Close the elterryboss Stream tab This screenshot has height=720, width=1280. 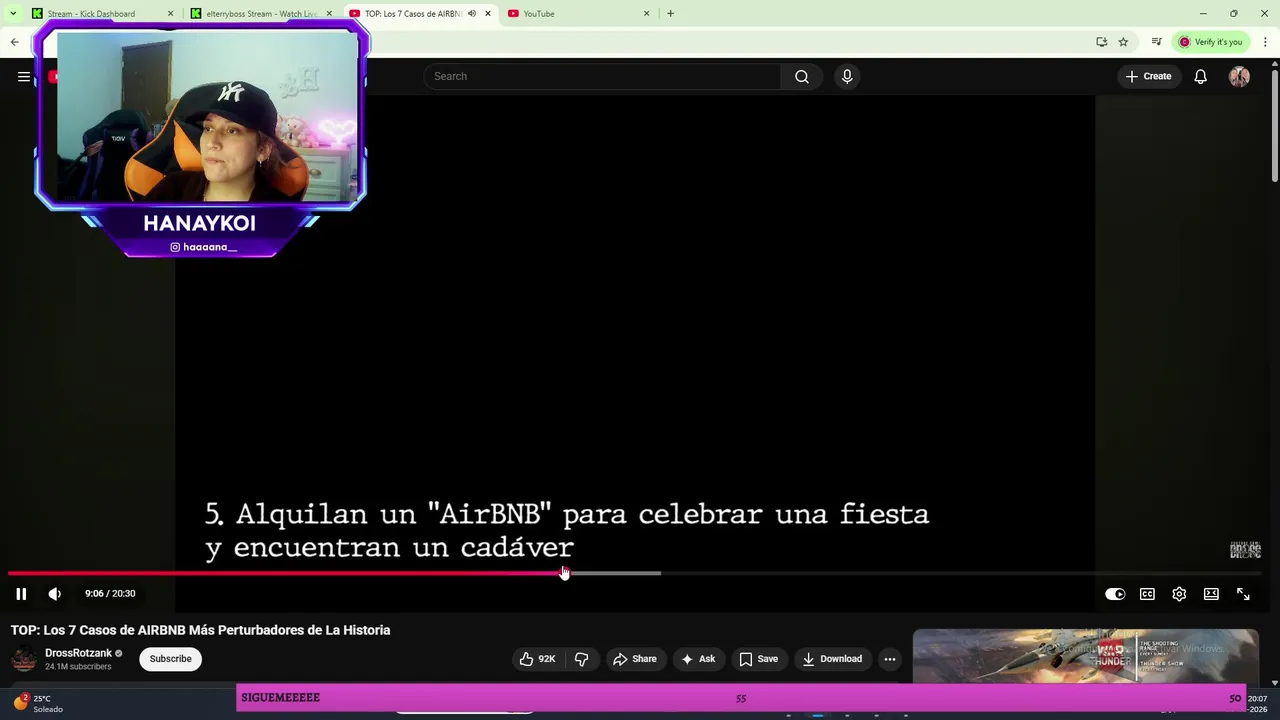[329, 14]
